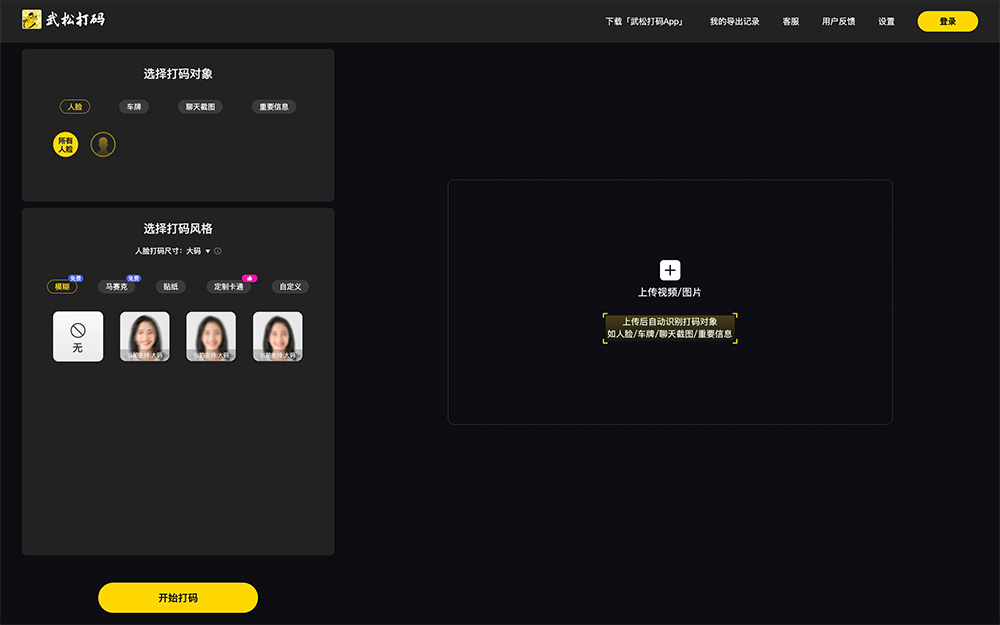Switch to the 贴纸 style tab

tap(171, 287)
